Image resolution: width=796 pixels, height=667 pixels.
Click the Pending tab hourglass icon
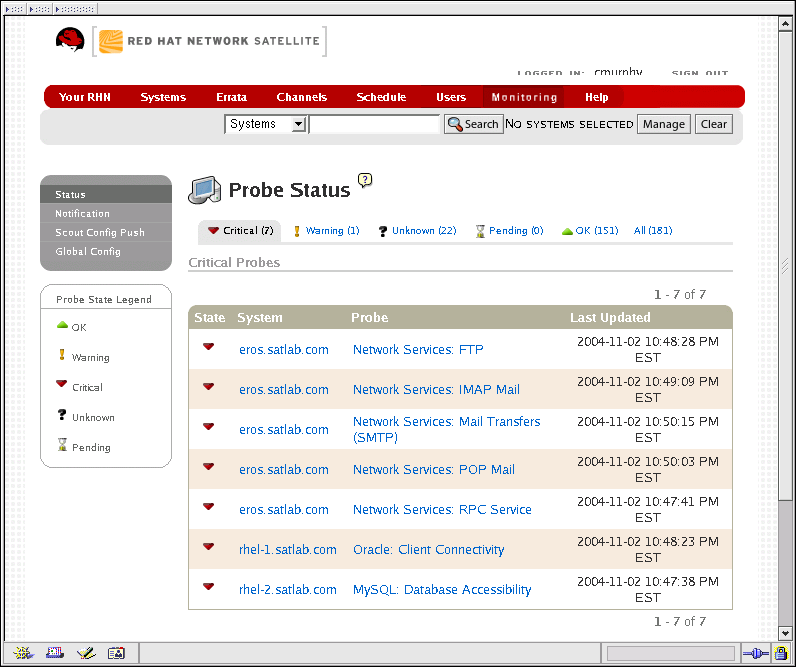pyautogui.click(x=480, y=231)
